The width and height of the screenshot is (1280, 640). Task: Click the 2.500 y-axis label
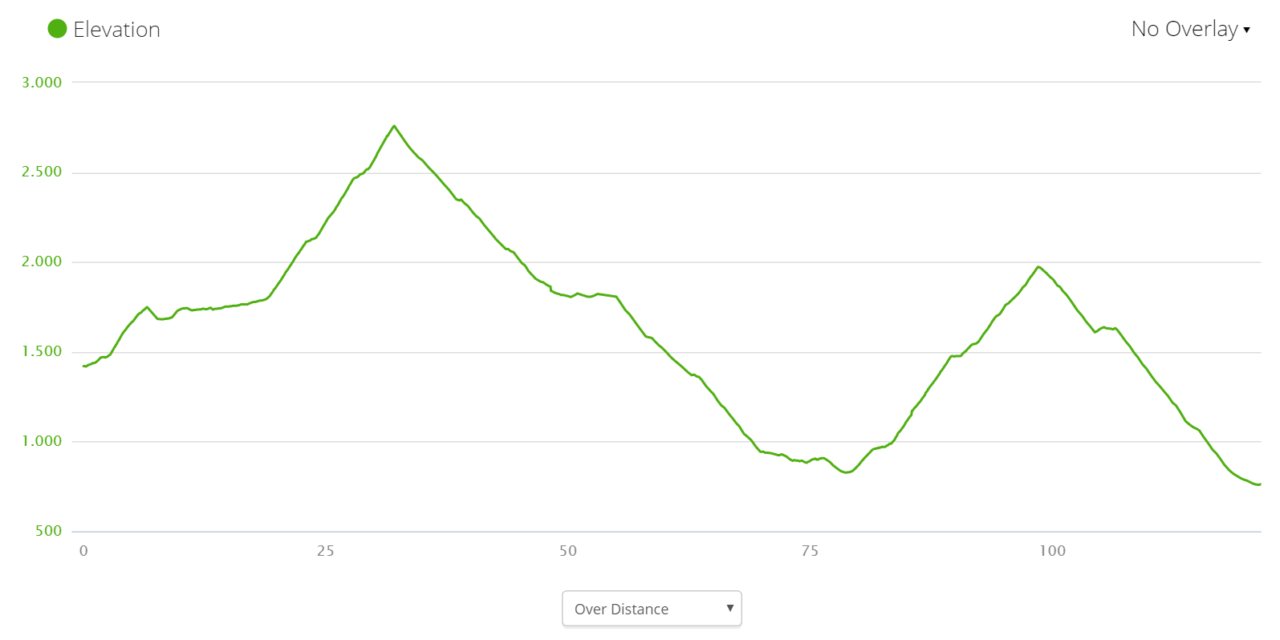click(x=41, y=172)
